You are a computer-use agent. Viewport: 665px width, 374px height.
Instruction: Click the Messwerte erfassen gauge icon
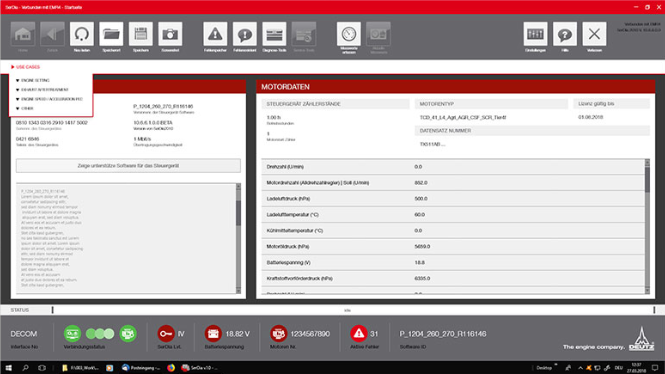[x=349, y=34]
